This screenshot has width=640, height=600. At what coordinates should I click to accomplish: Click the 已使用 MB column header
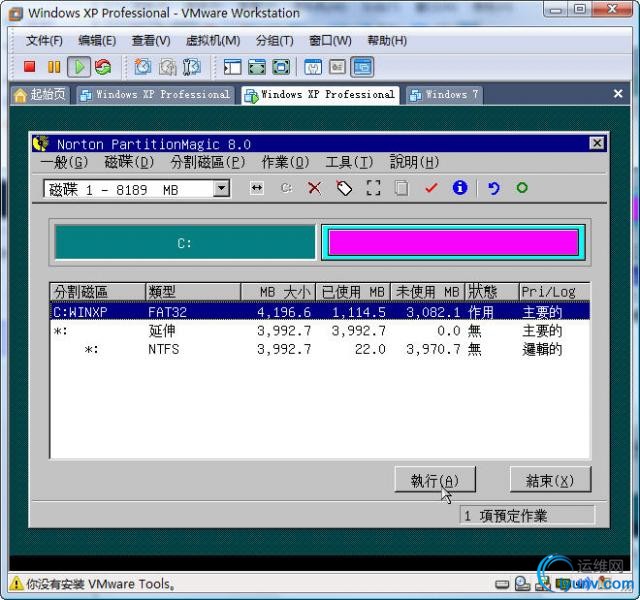[353, 292]
